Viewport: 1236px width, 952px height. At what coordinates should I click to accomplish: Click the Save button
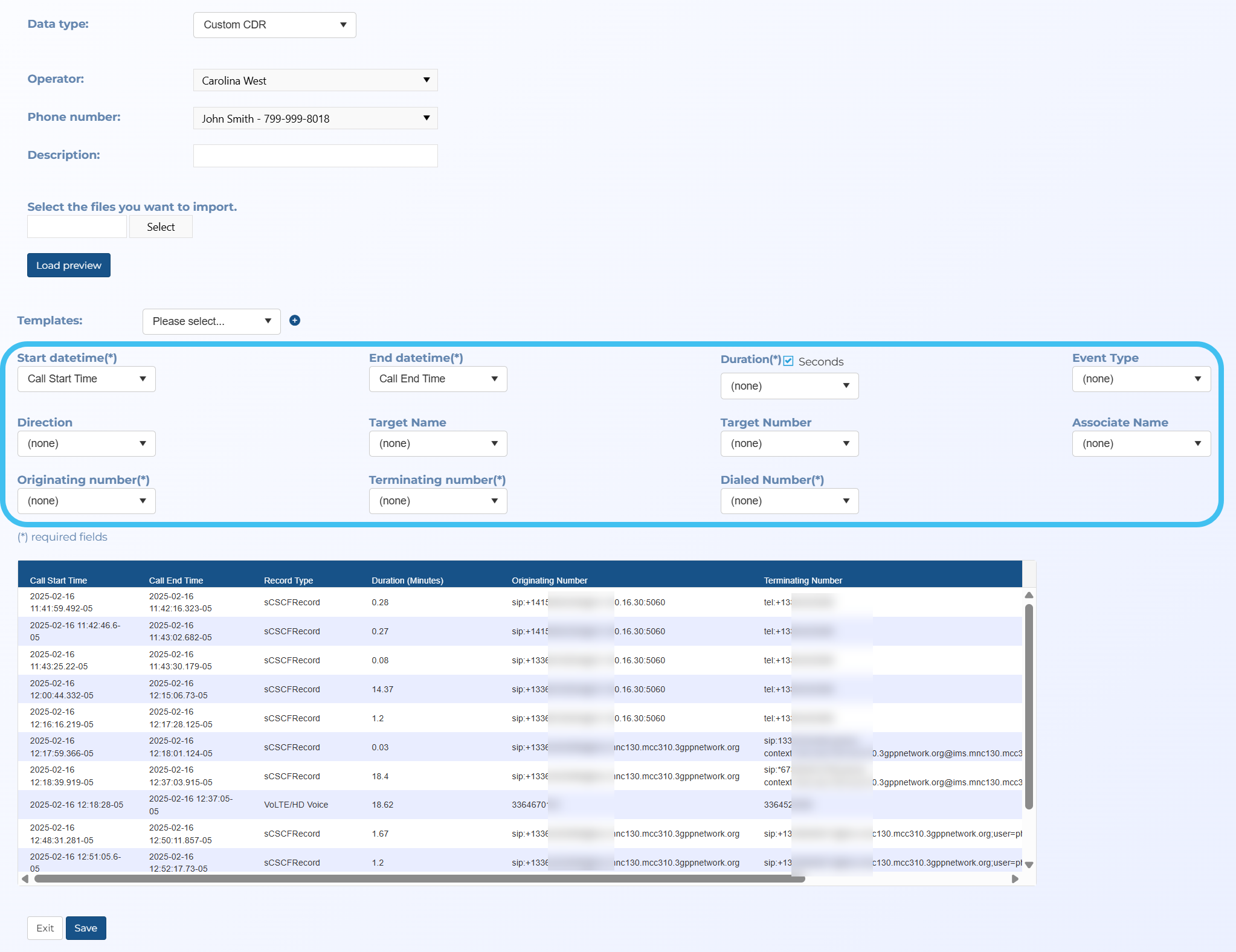pyautogui.click(x=86, y=928)
